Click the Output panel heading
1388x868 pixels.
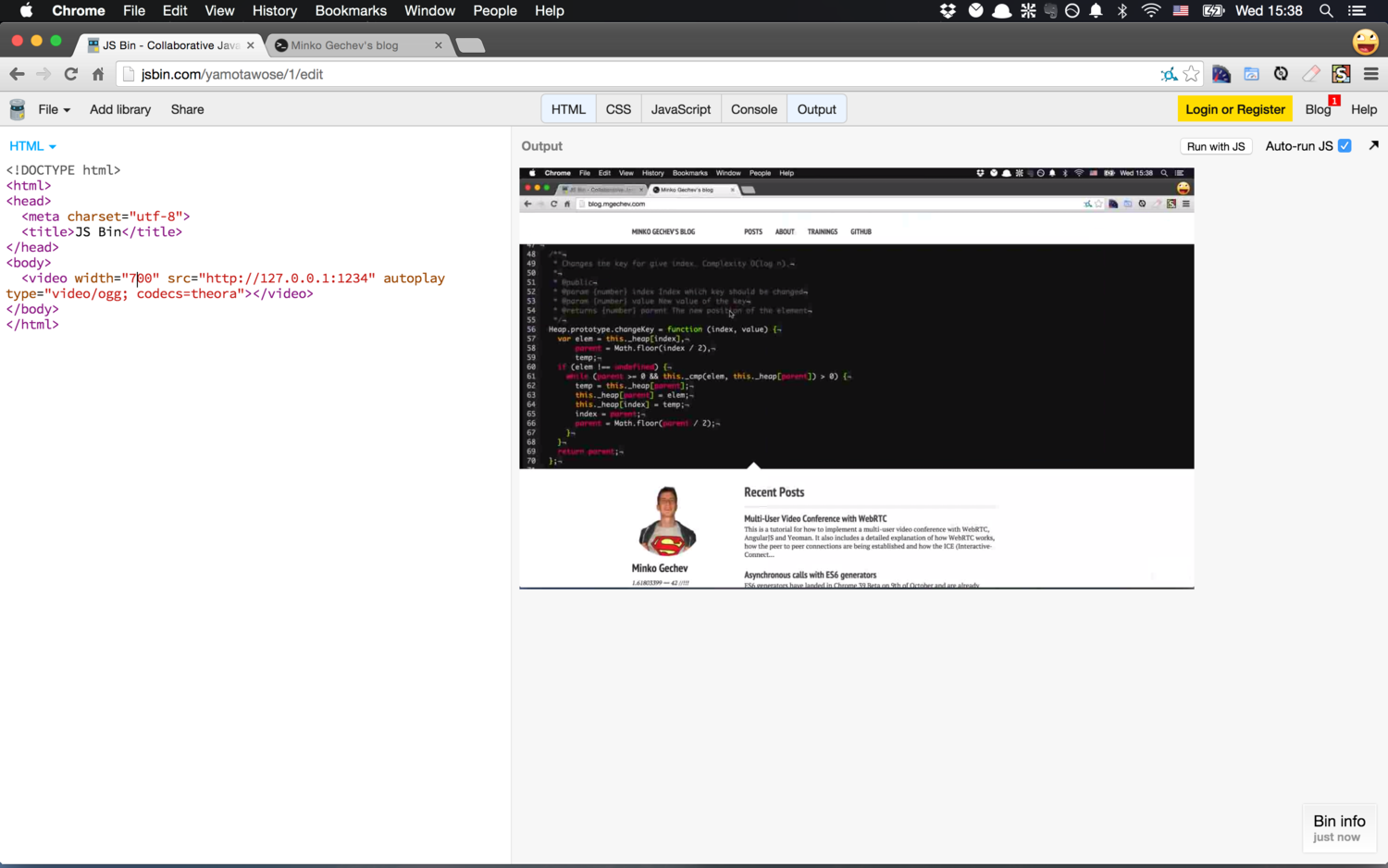coord(541,146)
